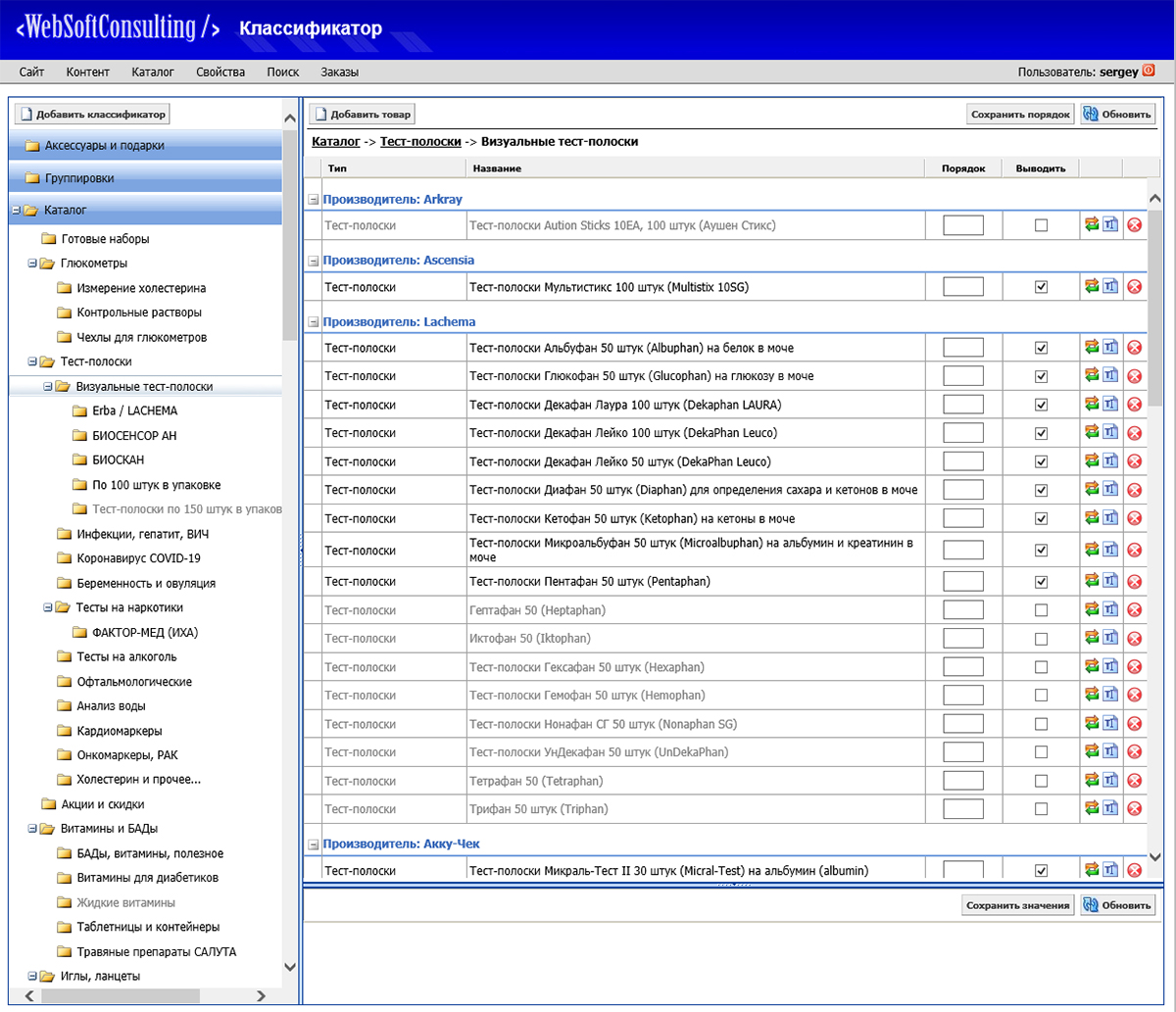Open the Поиск menu
The image size is (1176, 1012).
click(x=283, y=72)
